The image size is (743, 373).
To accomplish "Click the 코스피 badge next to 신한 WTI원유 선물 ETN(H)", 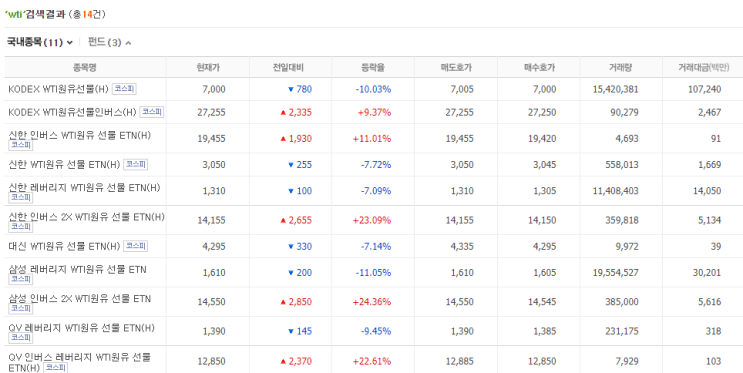I will coord(136,164).
